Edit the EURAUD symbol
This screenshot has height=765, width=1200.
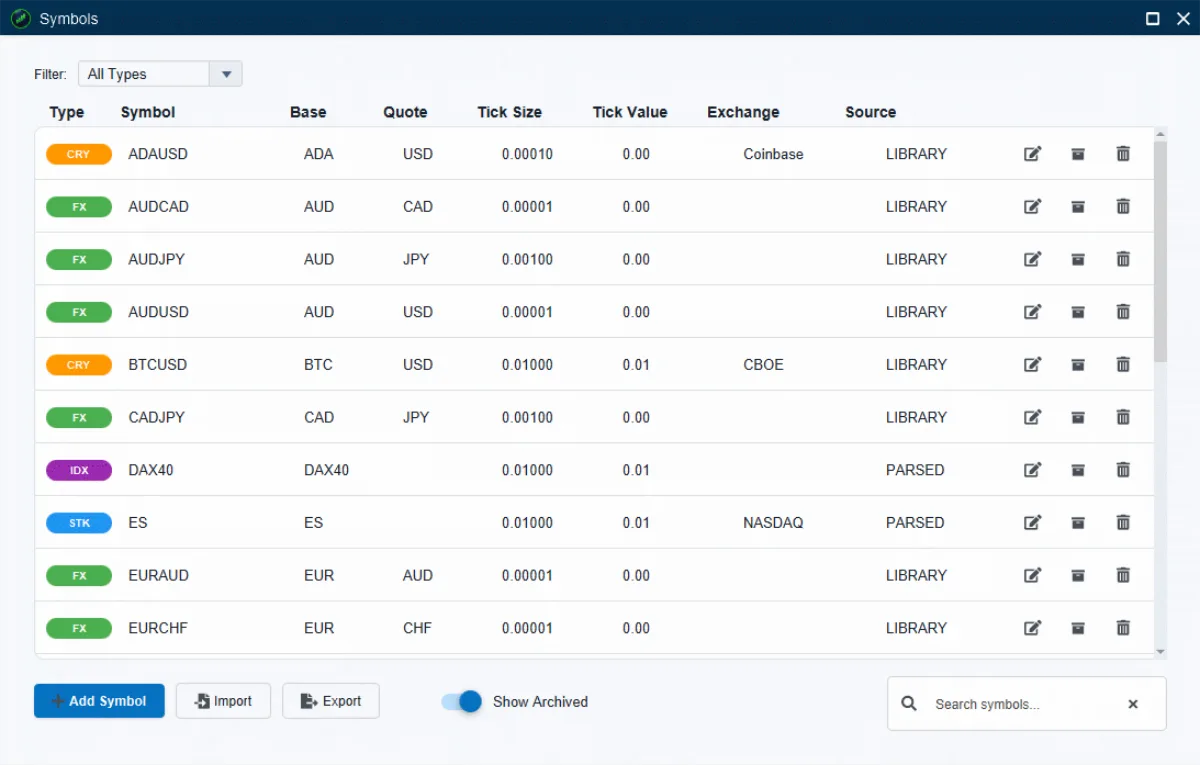[1033, 575]
